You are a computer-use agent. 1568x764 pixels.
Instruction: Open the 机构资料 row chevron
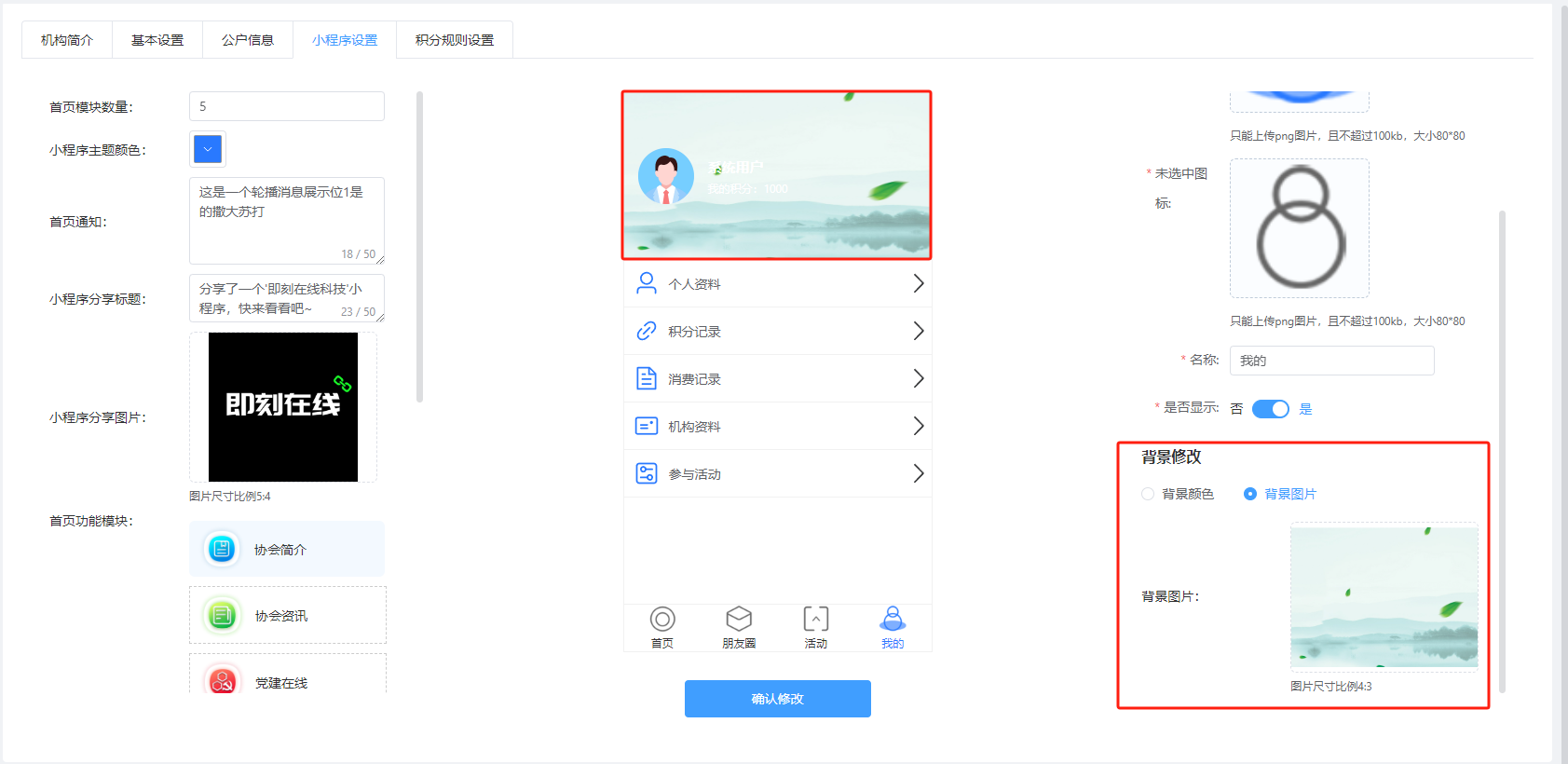coord(918,427)
